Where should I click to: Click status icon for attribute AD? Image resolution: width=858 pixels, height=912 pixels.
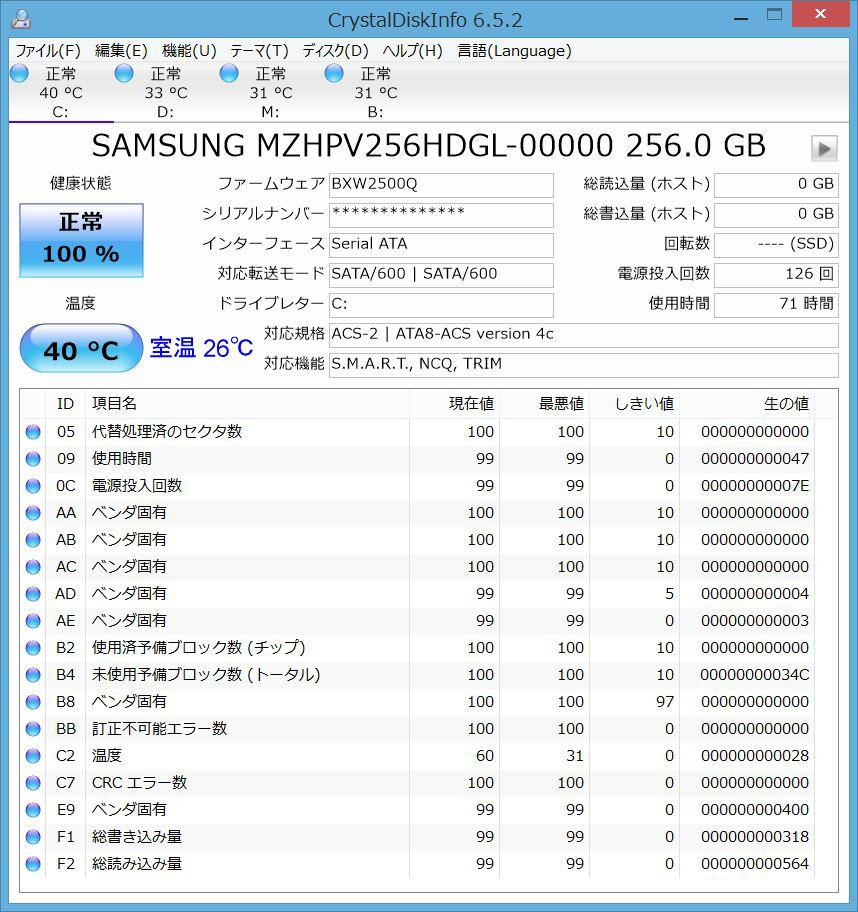point(33,594)
